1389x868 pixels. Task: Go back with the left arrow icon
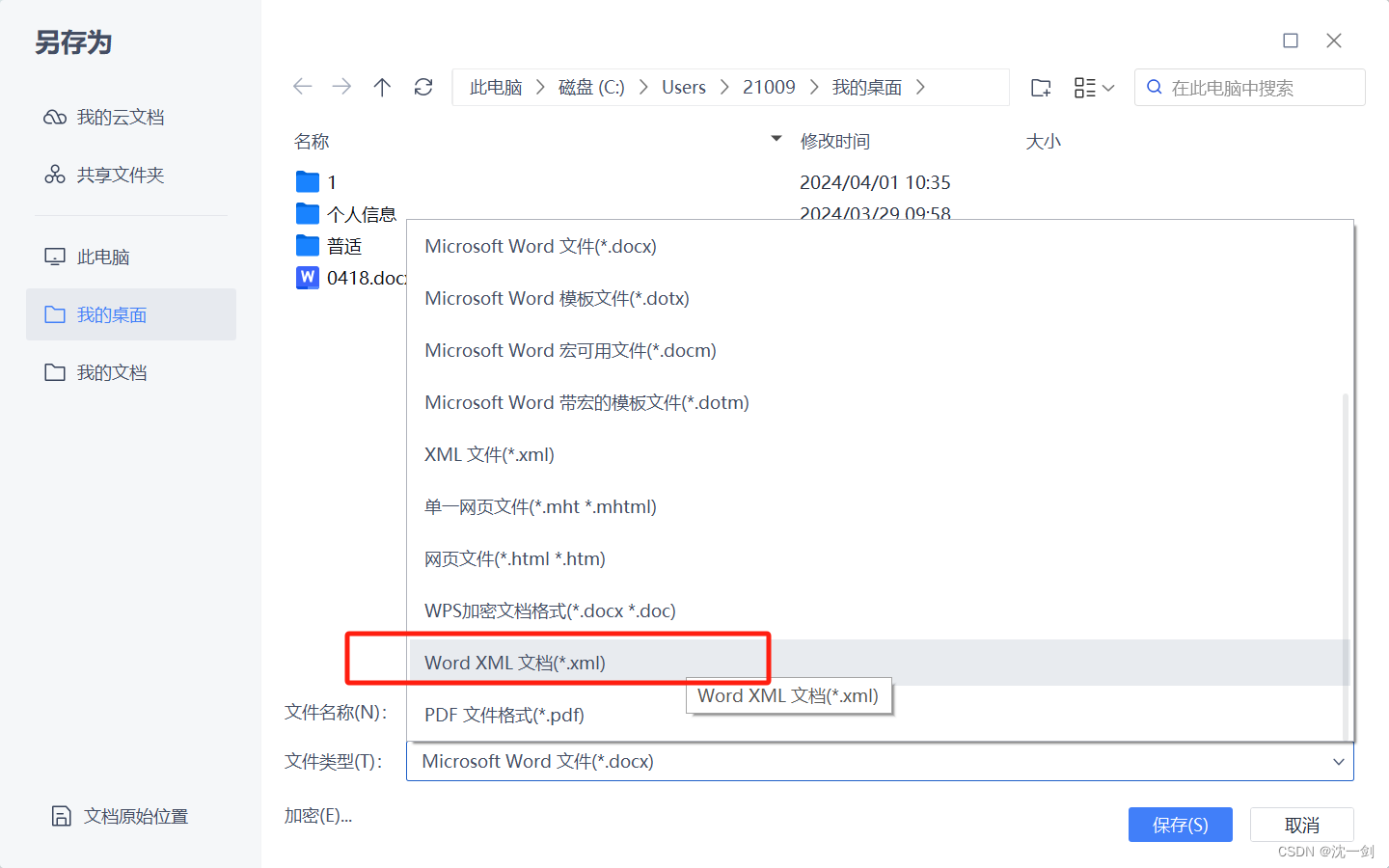(x=303, y=87)
